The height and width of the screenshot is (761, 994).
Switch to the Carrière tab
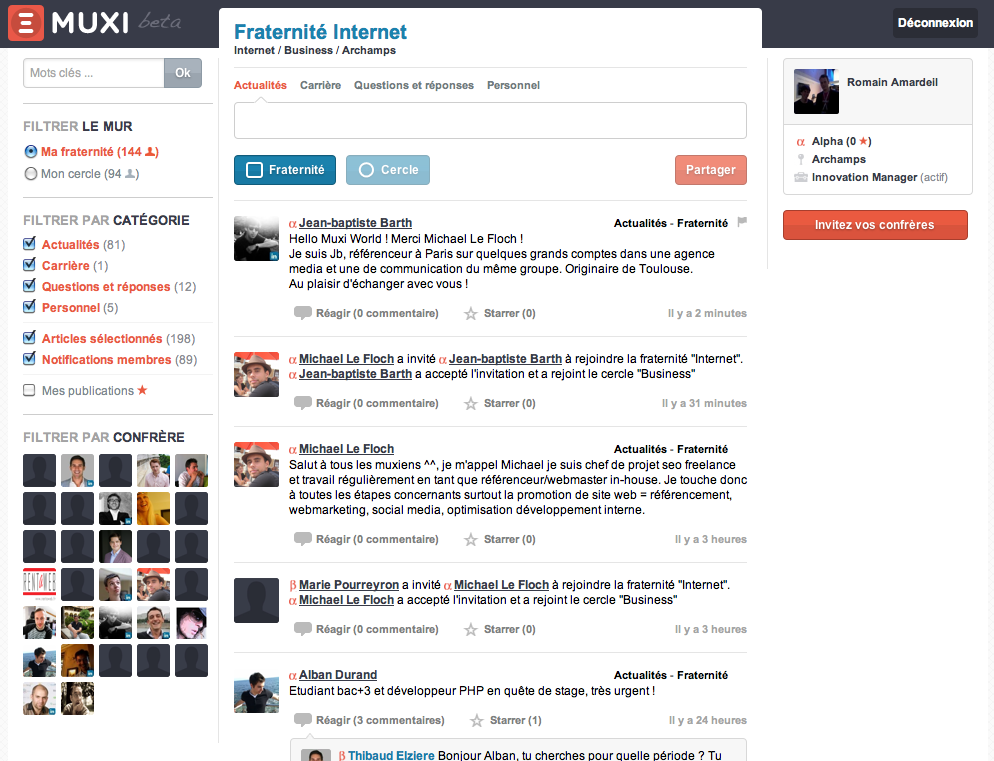[320, 85]
